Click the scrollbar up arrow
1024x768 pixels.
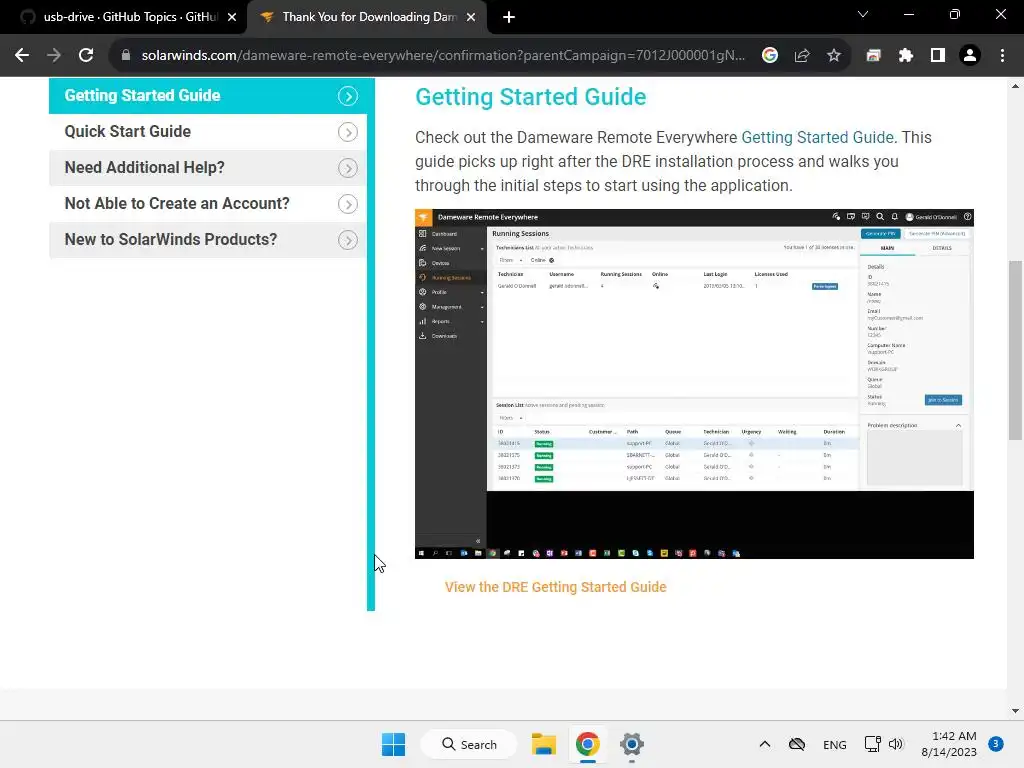click(1015, 86)
